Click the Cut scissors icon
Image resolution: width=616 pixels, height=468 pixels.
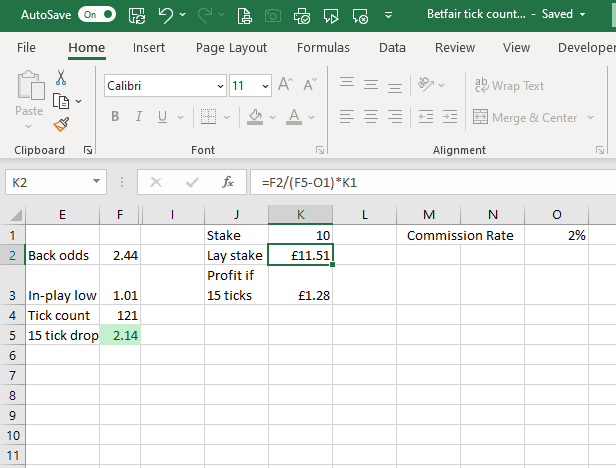(x=61, y=77)
